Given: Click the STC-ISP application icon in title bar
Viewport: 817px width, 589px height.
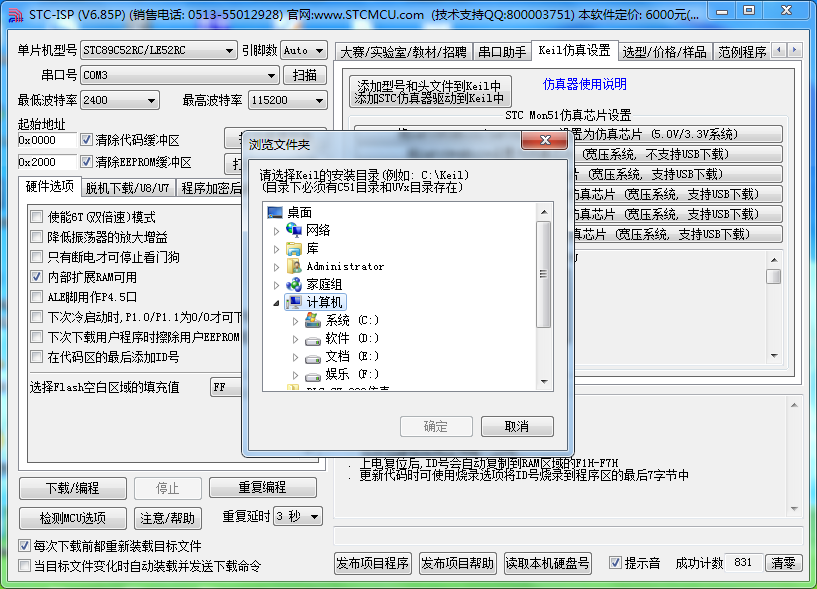Looking at the screenshot, I should tap(16, 15).
